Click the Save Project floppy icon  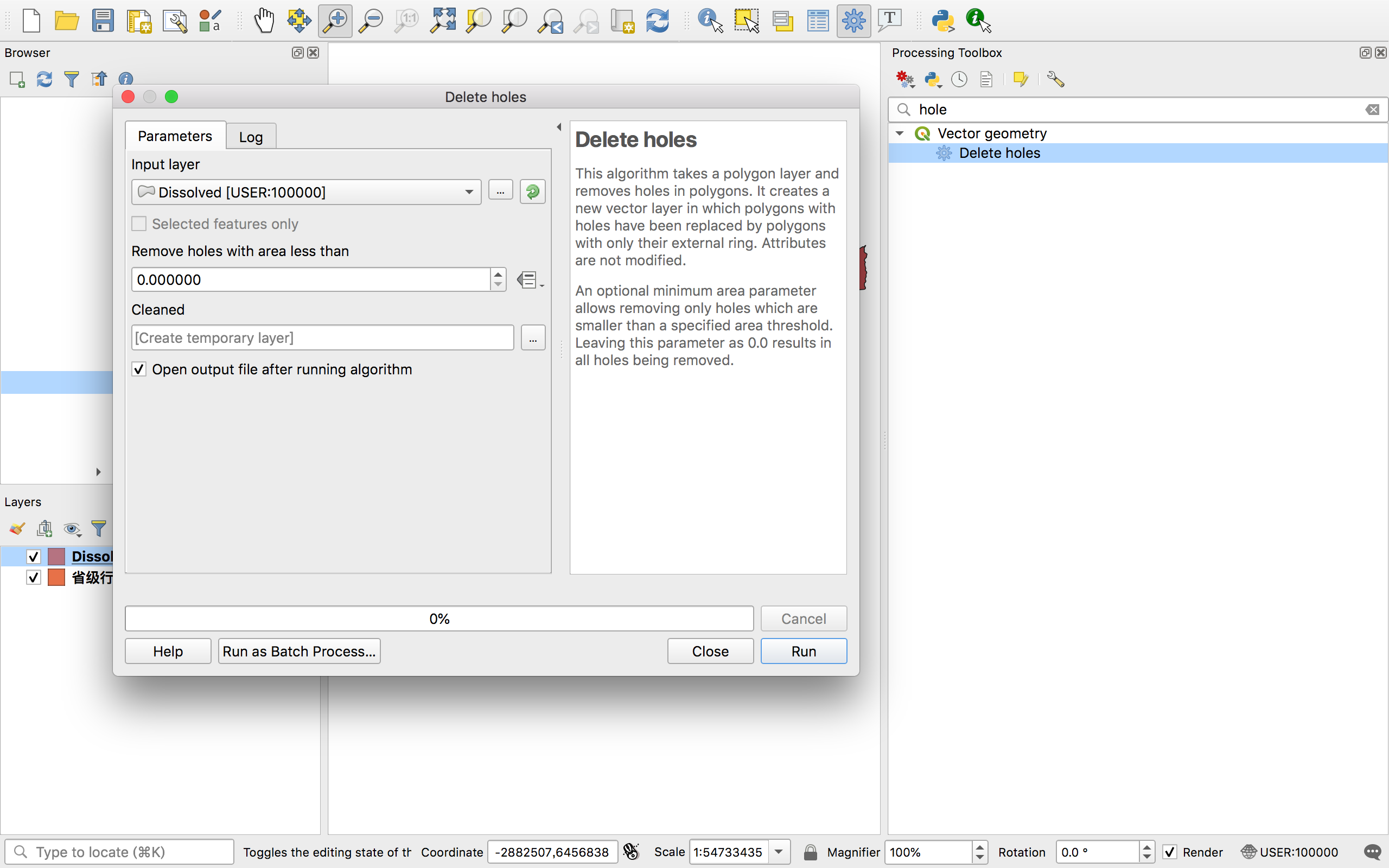(103, 21)
